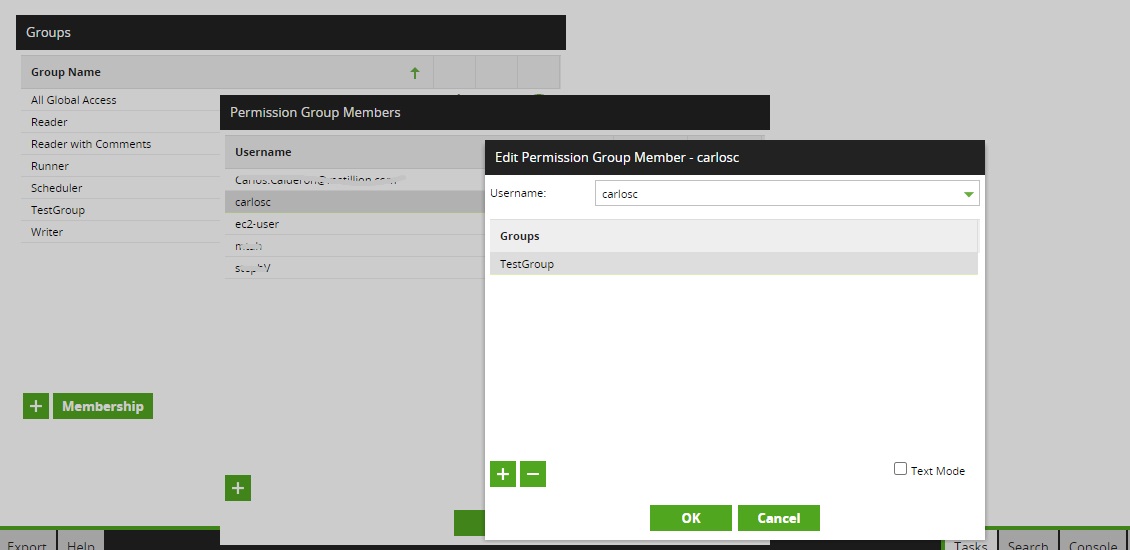
Task: Select the Carlos.Calderon email user row
Action: tap(355, 179)
